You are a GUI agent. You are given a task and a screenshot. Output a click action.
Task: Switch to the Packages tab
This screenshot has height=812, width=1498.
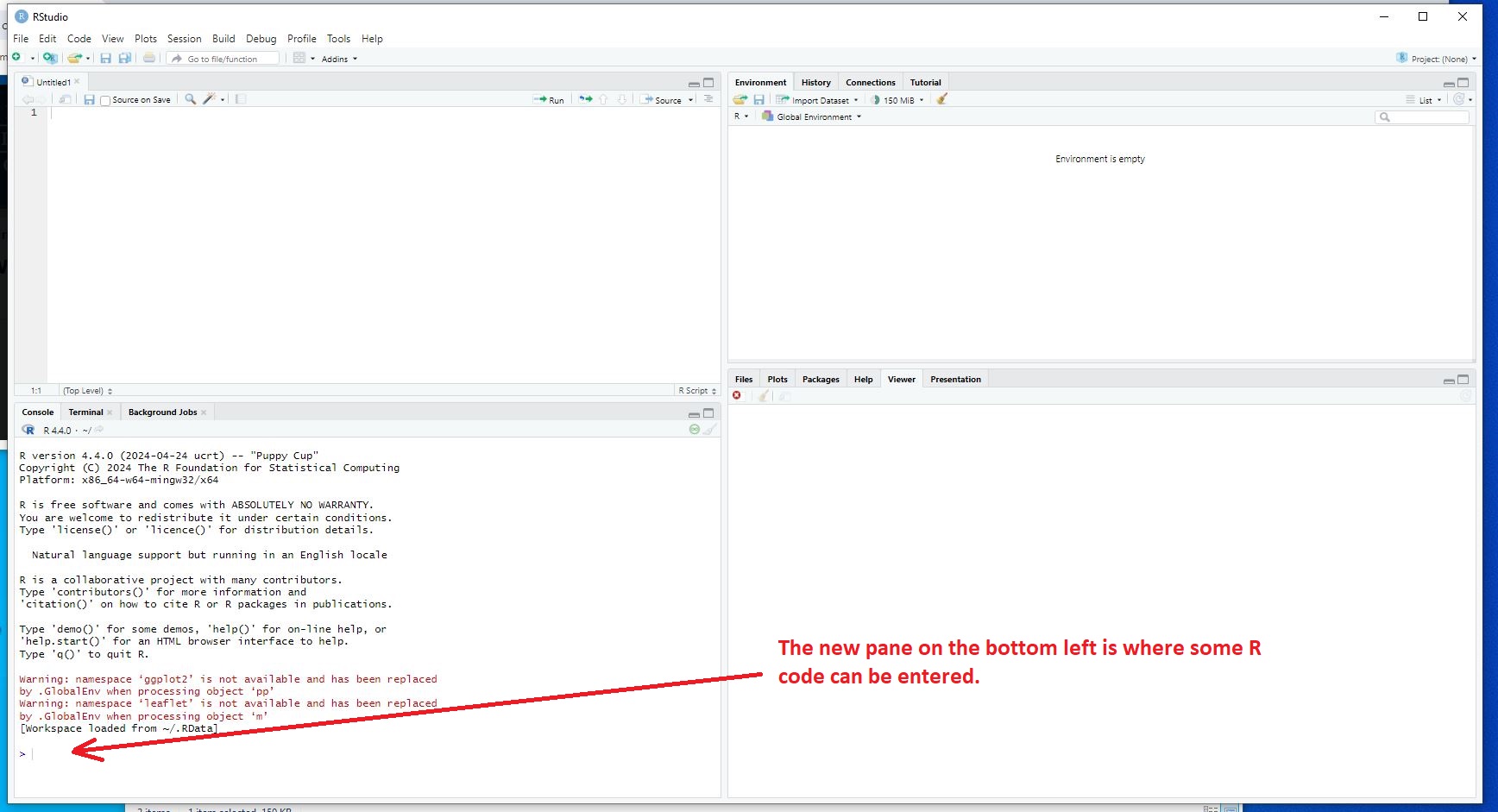pos(820,380)
